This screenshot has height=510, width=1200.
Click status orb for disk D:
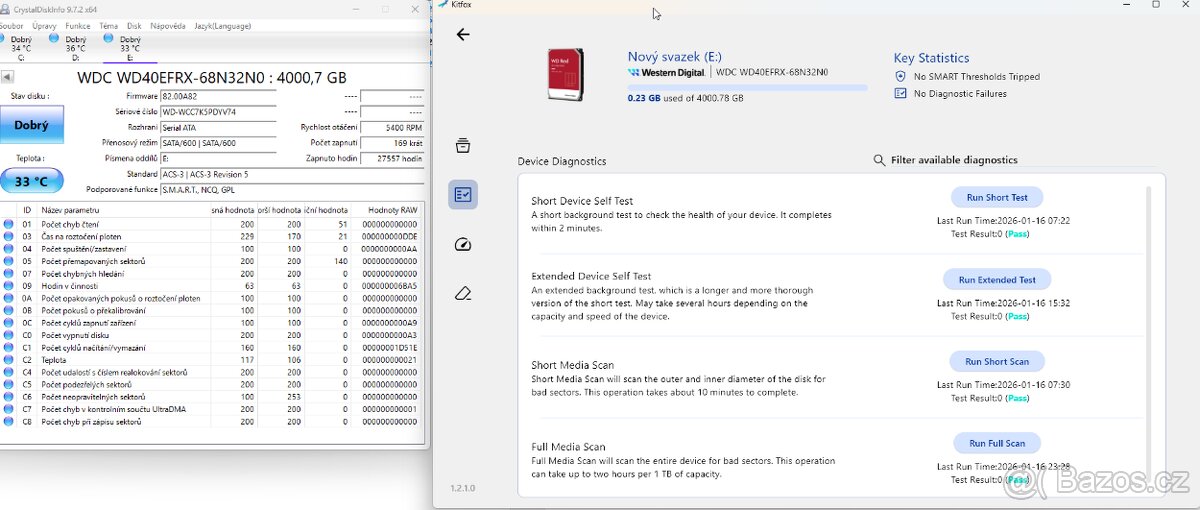tap(53, 38)
